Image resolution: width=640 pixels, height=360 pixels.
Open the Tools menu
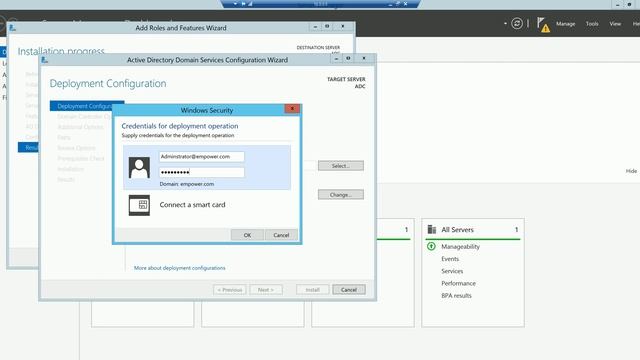pos(592,24)
